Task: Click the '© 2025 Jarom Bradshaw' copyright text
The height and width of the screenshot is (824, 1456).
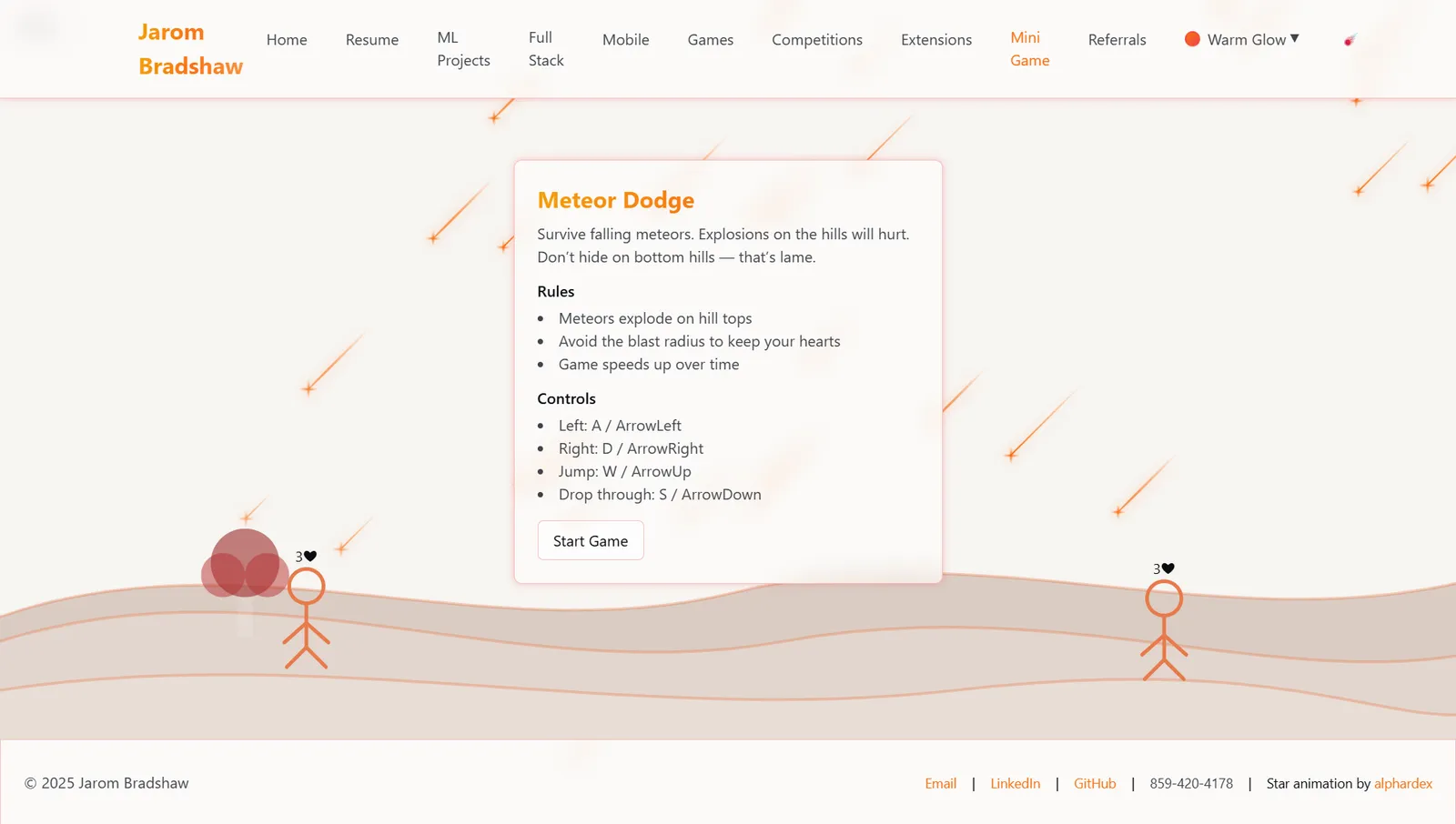Action: tap(106, 783)
